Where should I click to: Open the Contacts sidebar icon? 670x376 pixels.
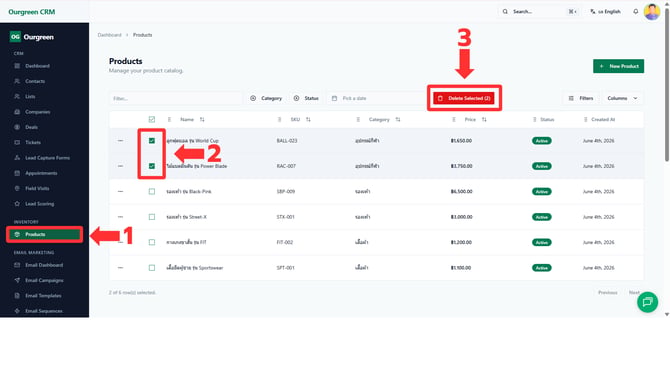coord(17,81)
